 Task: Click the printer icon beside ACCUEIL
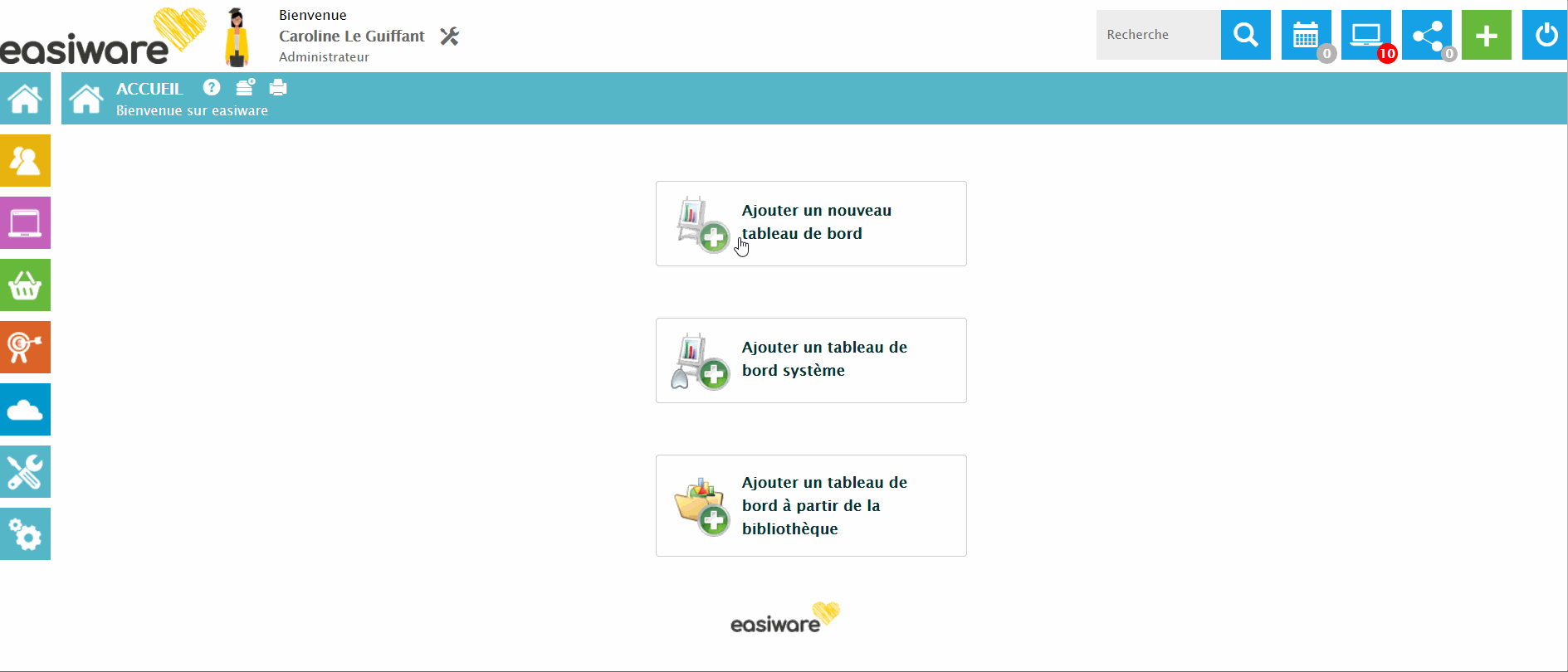(278, 87)
